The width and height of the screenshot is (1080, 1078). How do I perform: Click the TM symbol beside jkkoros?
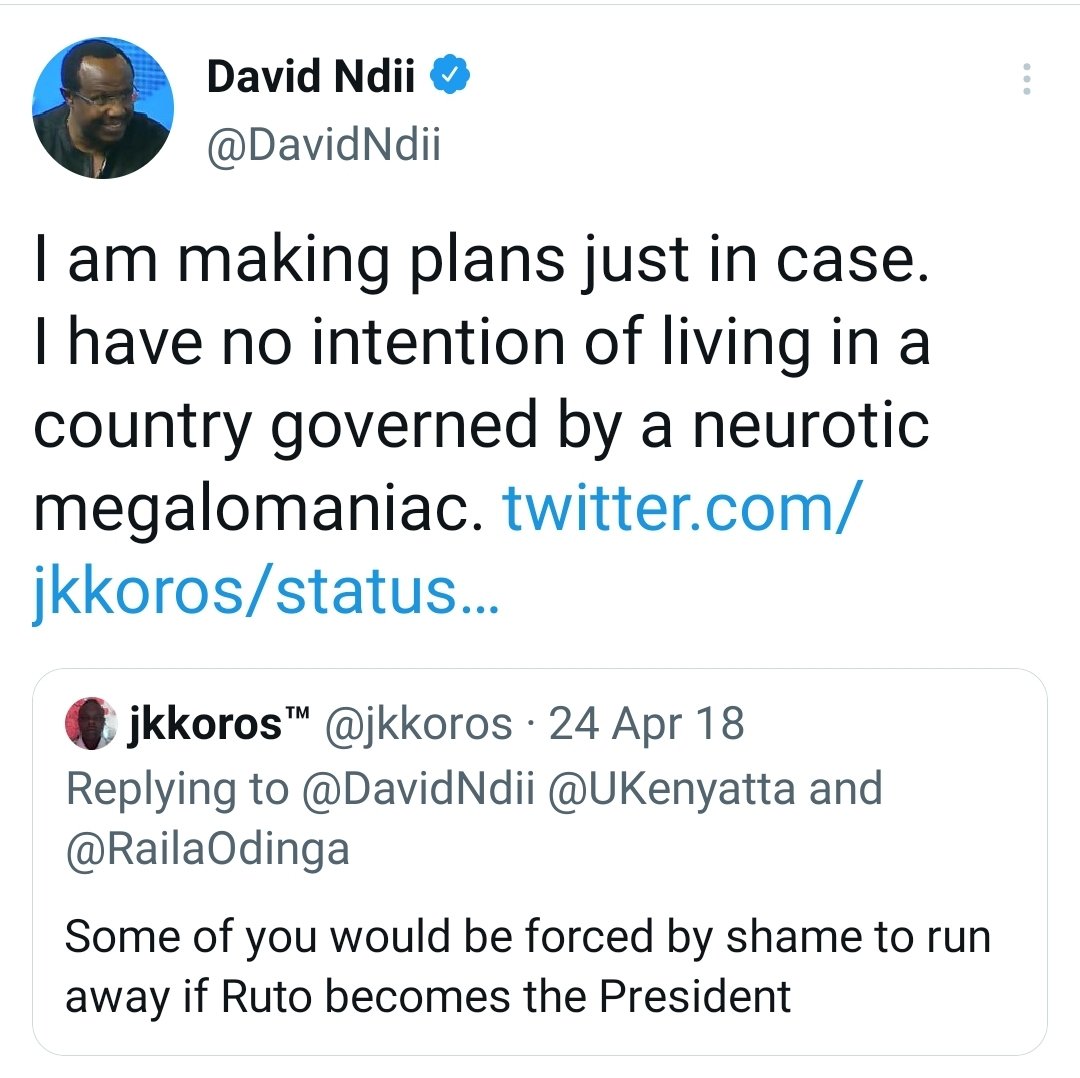click(297, 712)
